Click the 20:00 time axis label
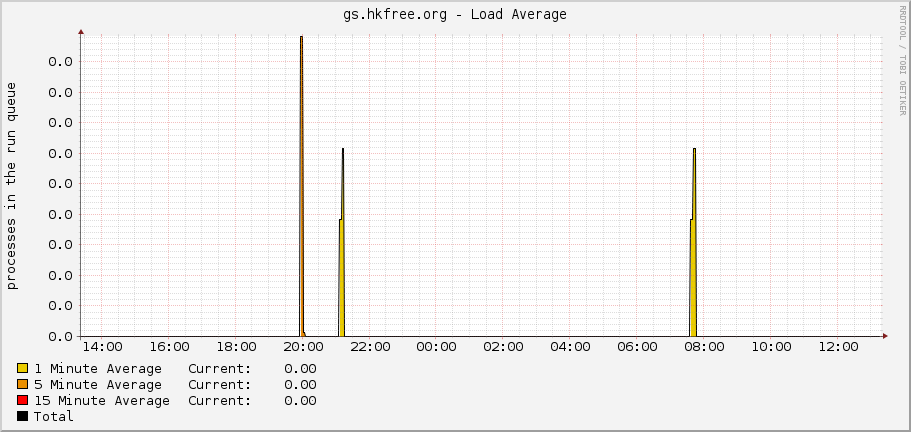 pyautogui.click(x=303, y=347)
